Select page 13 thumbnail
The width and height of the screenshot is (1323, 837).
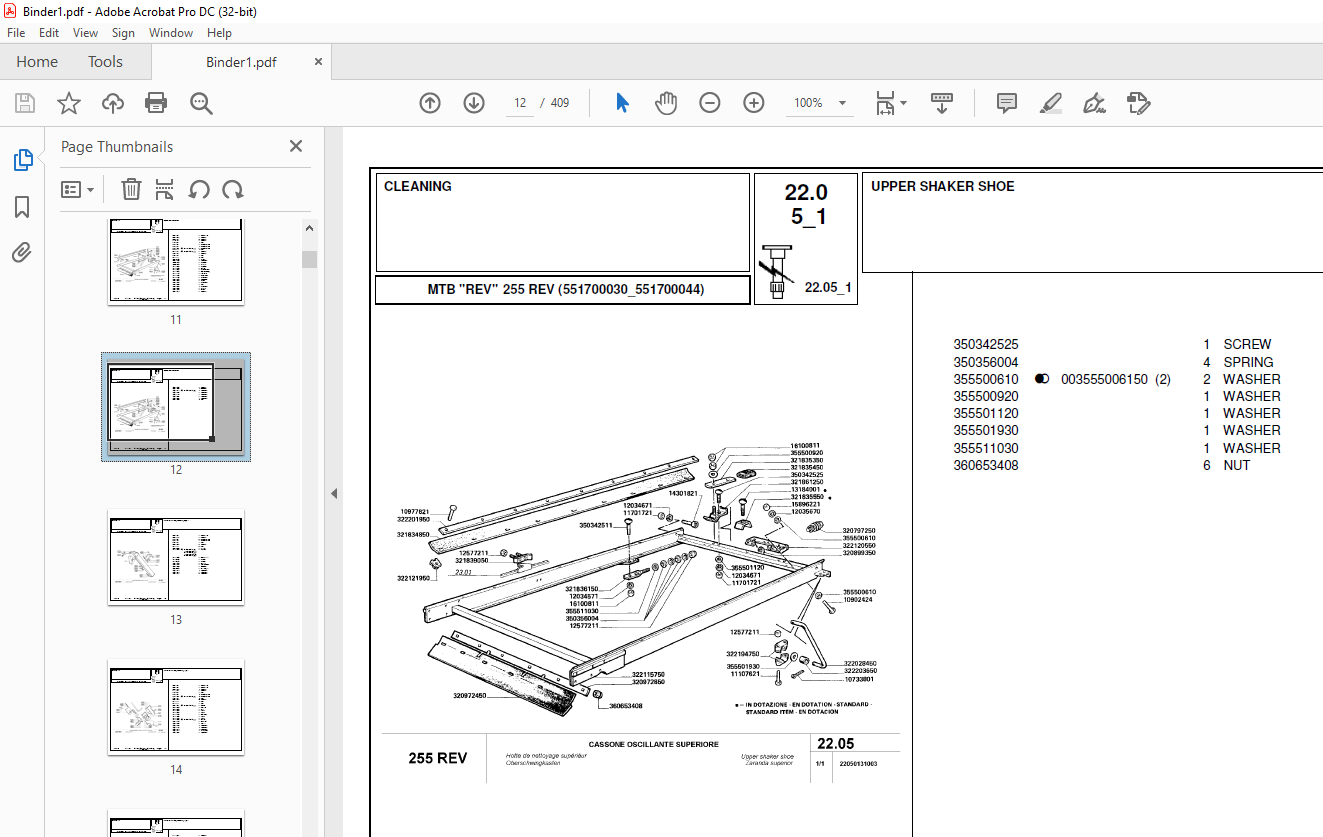176,556
